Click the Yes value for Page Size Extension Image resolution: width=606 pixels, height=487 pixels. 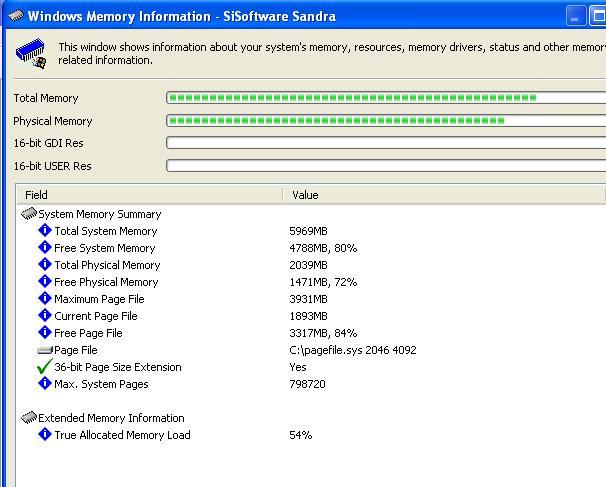pyautogui.click(x=298, y=367)
